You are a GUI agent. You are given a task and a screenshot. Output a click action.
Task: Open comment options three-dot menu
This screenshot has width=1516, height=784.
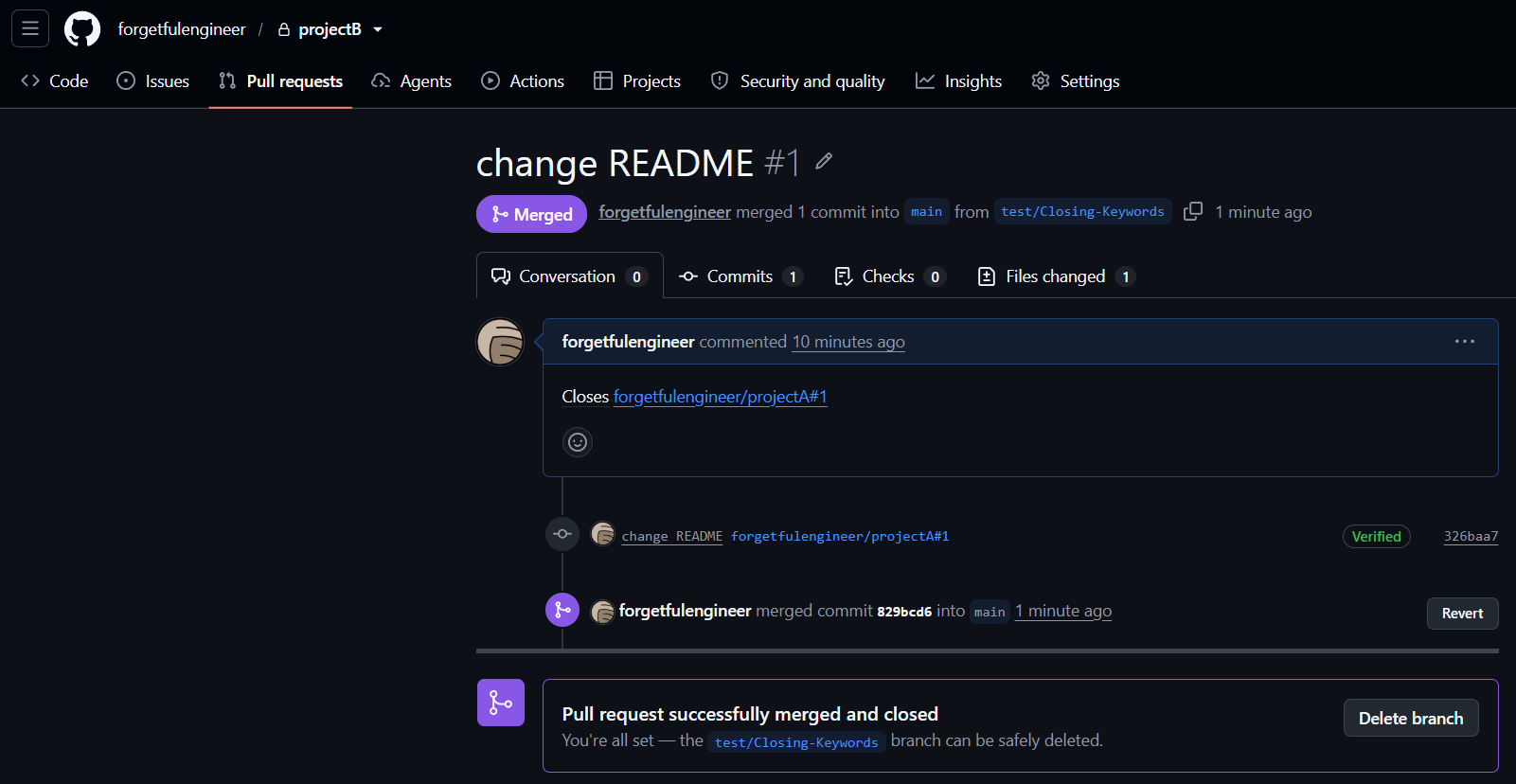tap(1465, 342)
